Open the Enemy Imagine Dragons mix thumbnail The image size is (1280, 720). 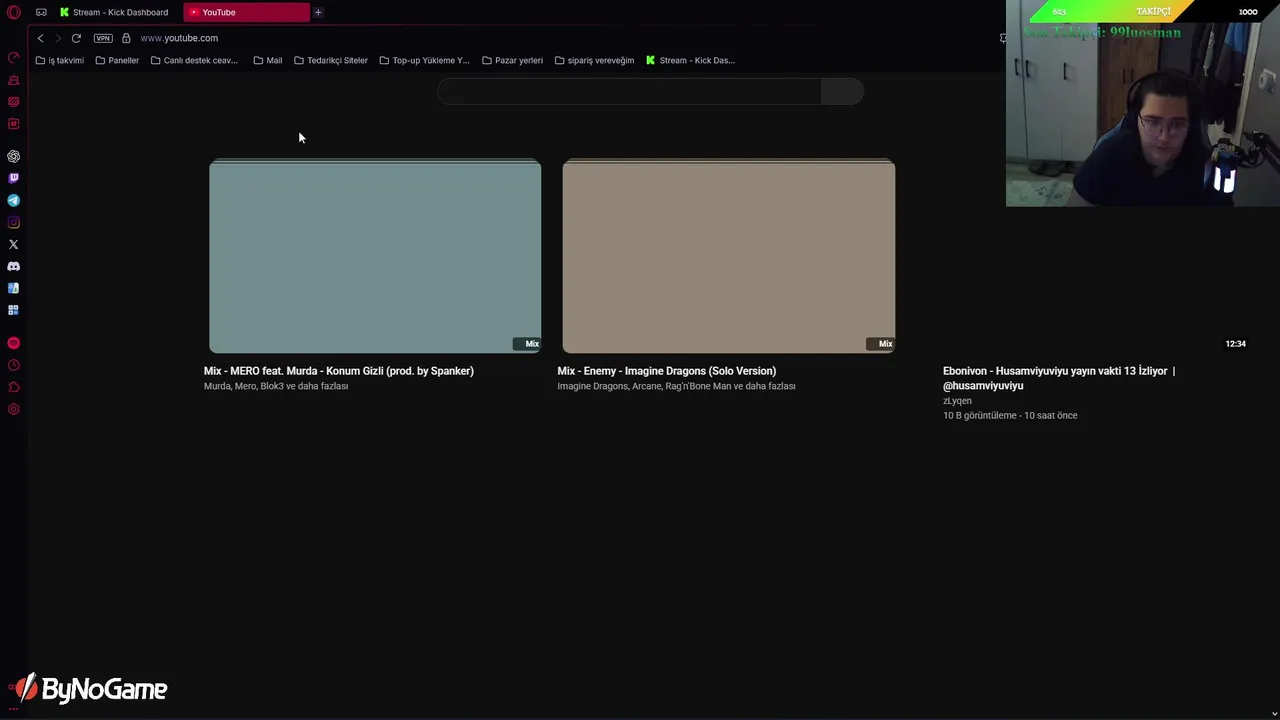[728, 256]
